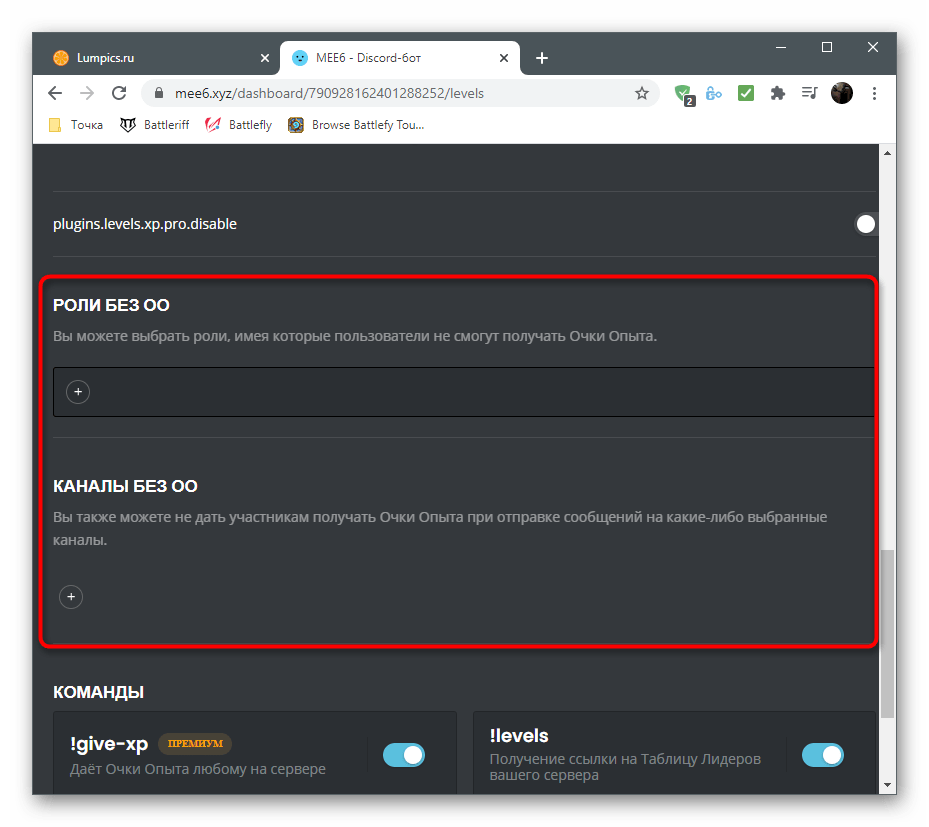Click the plus icon under РОЛИ БЕЗ ОО

pos(78,392)
